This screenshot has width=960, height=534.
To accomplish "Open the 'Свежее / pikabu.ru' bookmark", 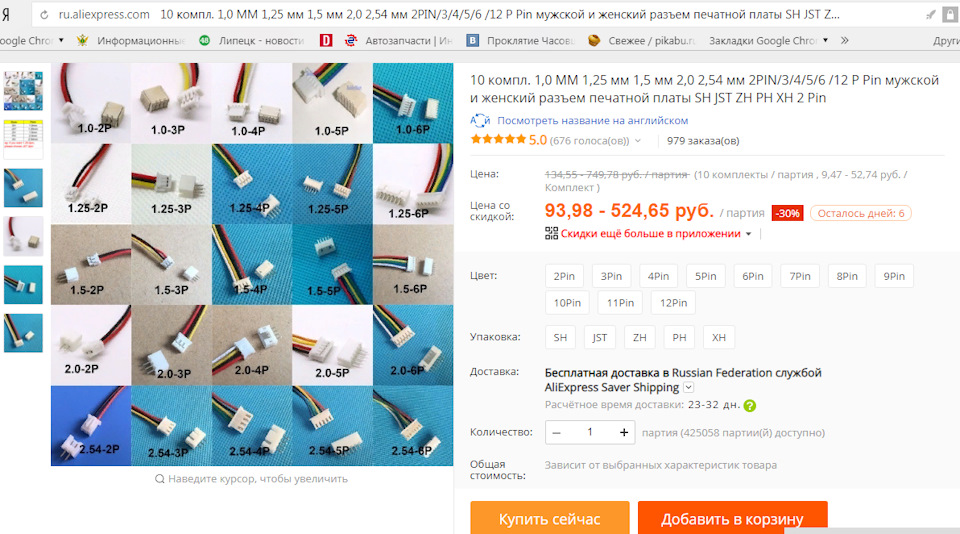I will point(641,40).
